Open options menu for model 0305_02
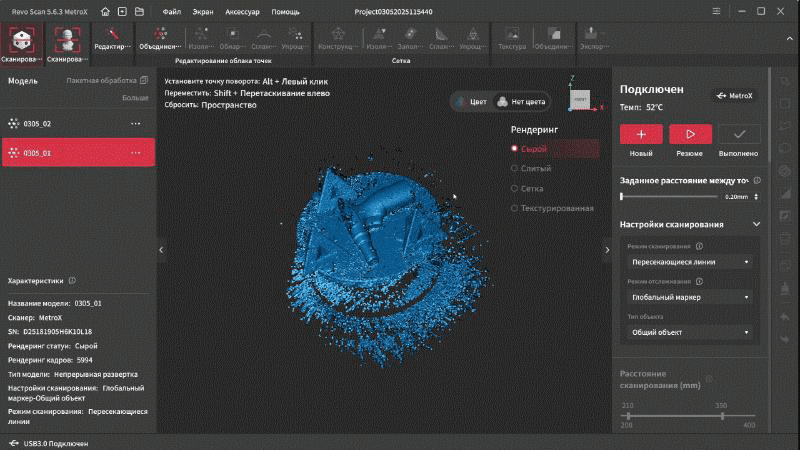Viewport: 800px width, 450px height. coord(136,123)
